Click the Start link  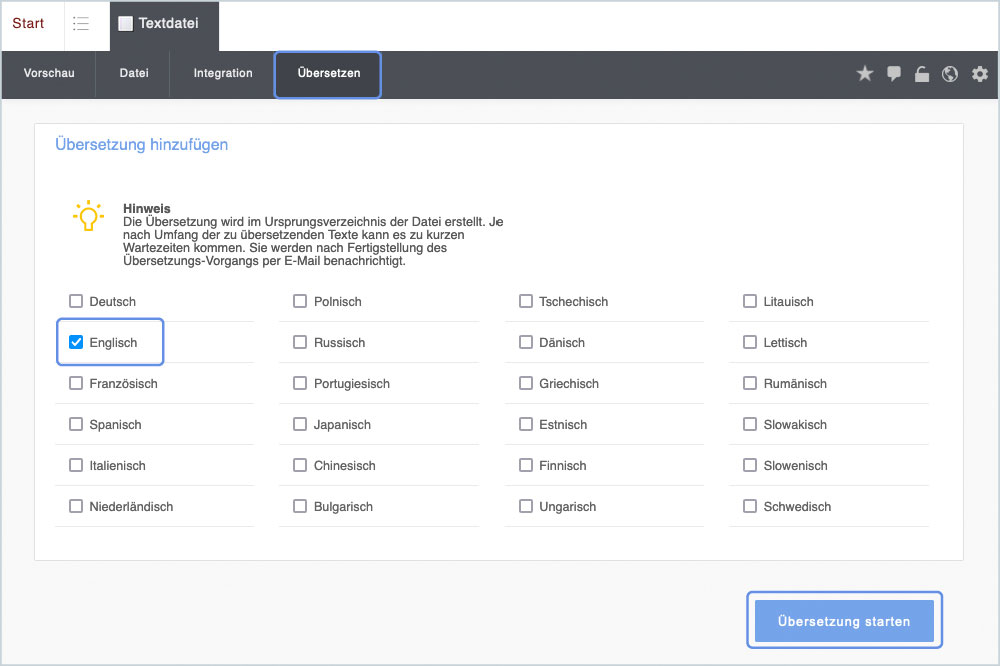pyautogui.click(x=28, y=24)
